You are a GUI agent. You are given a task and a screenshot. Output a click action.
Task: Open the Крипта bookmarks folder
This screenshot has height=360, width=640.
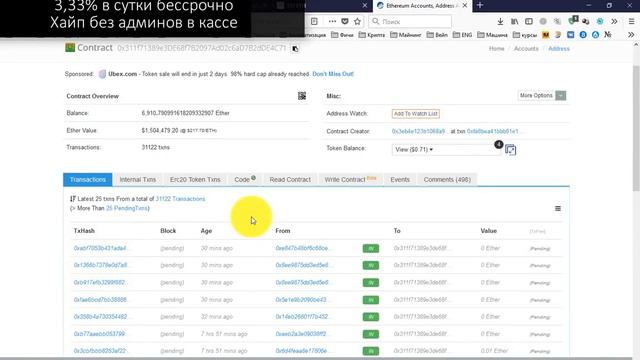(x=372, y=35)
